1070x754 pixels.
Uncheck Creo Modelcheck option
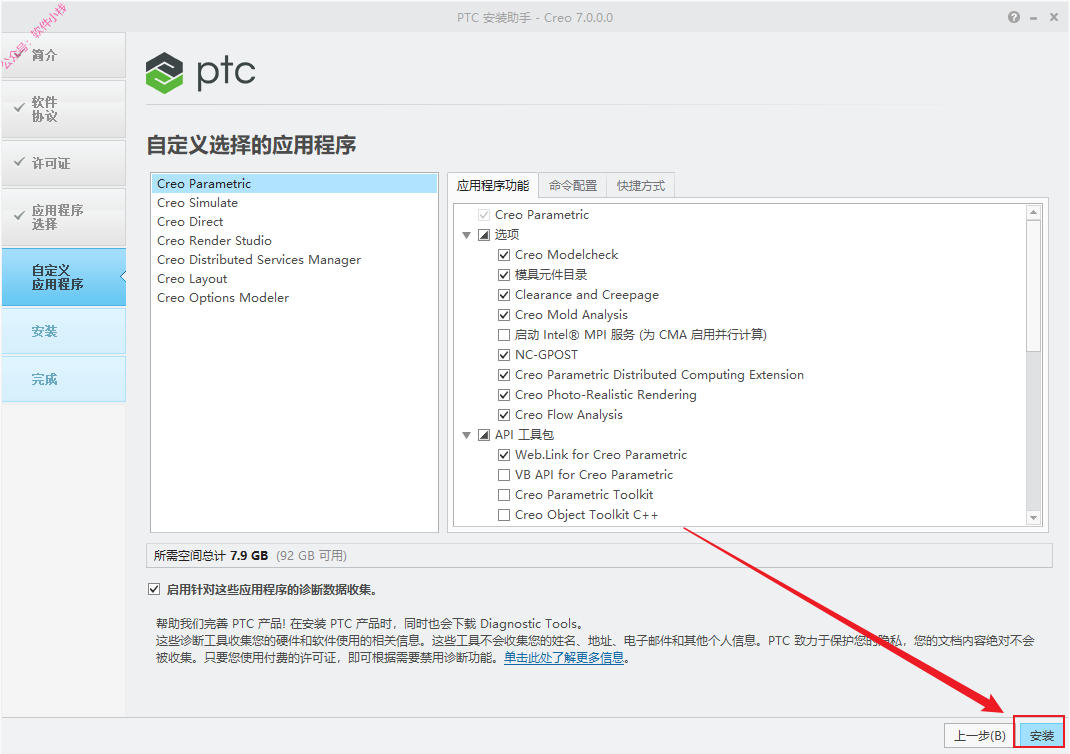tap(504, 255)
